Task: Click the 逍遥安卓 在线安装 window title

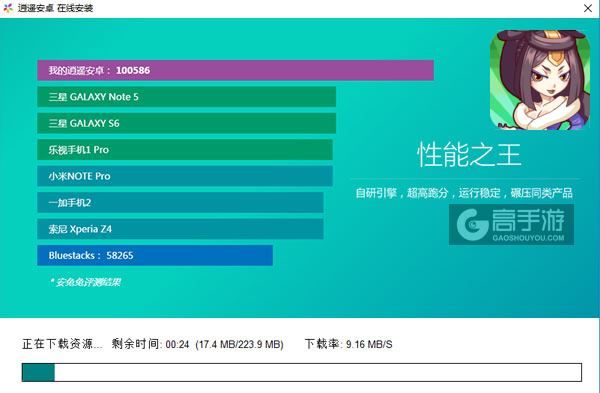Action: (55, 8)
